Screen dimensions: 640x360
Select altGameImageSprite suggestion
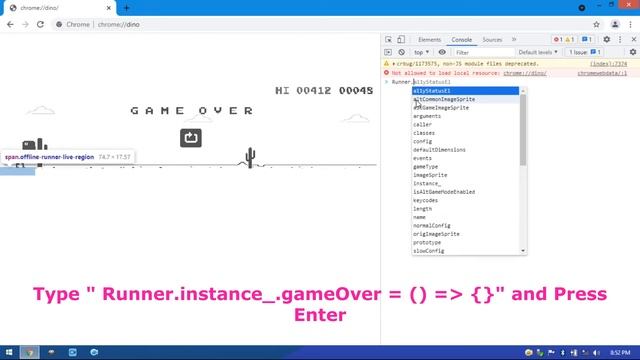(x=465, y=108)
